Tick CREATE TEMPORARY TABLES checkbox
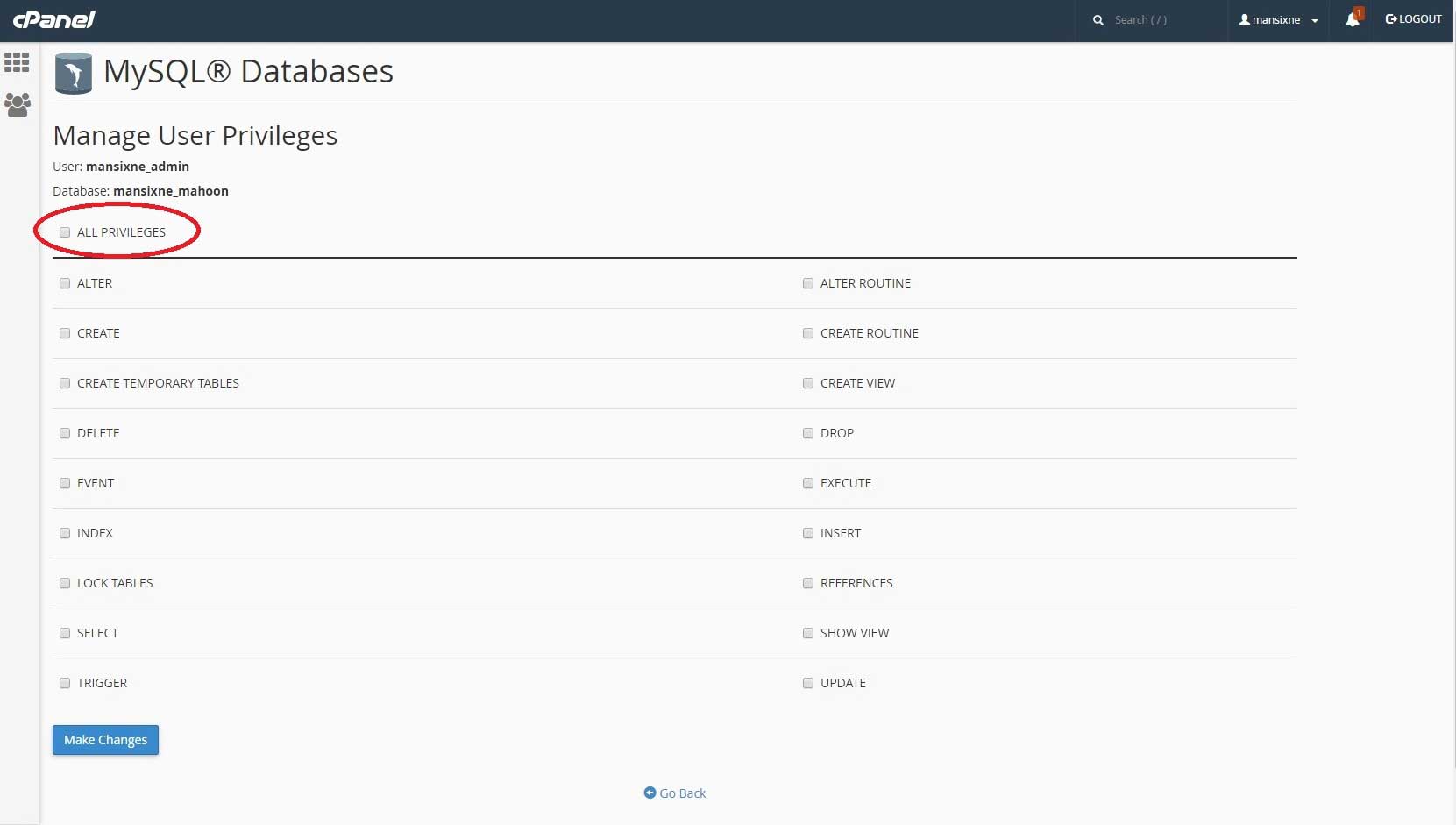This screenshot has width=1456, height=825. point(65,383)
